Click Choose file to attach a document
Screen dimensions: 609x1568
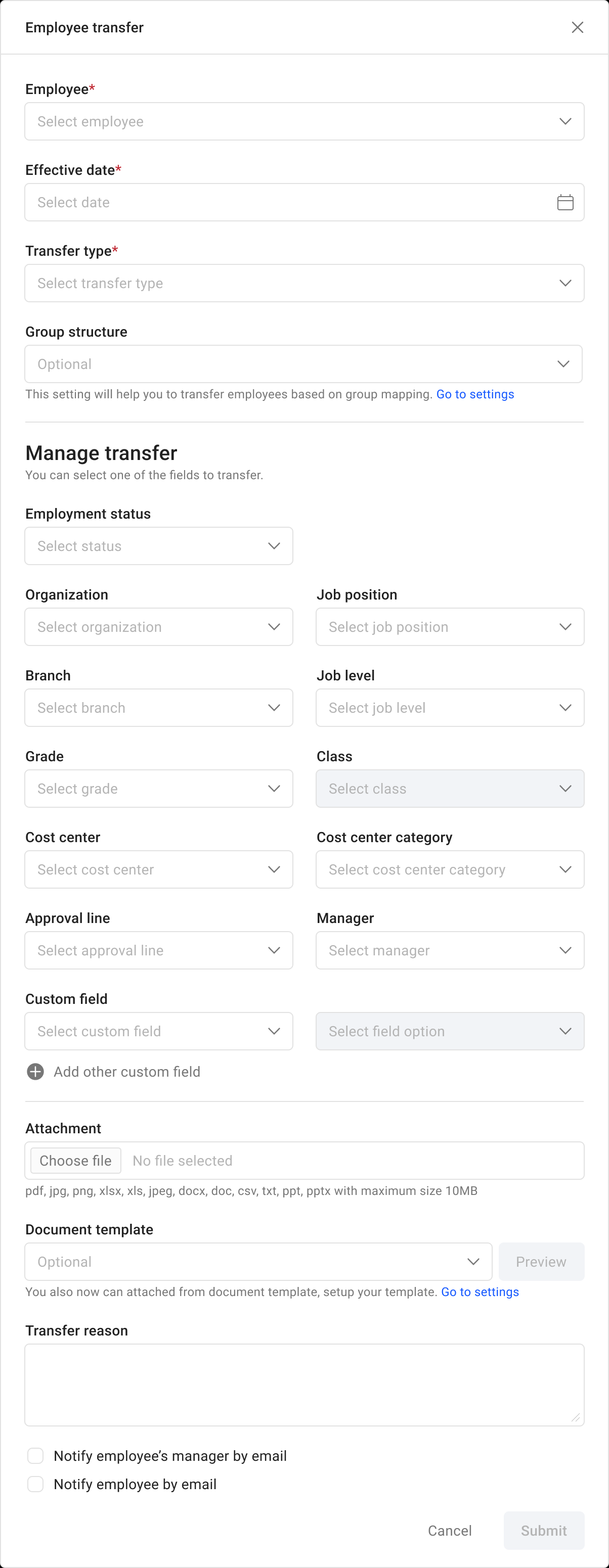(75, 1160)
